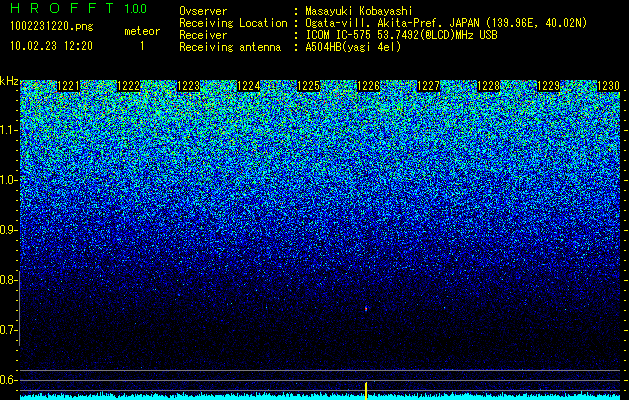Click the date 10.02.23 12:20
Image resolution: width=629 pixels, height=400 pixels.
(51, 46)
